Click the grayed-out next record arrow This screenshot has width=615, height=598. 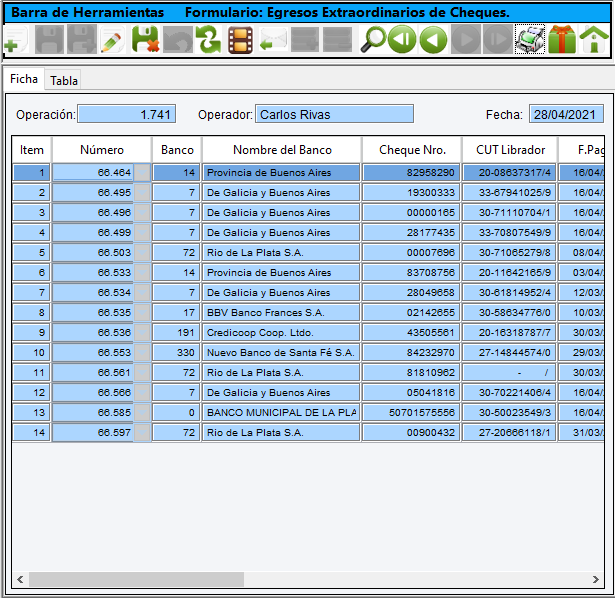(466, 40)
